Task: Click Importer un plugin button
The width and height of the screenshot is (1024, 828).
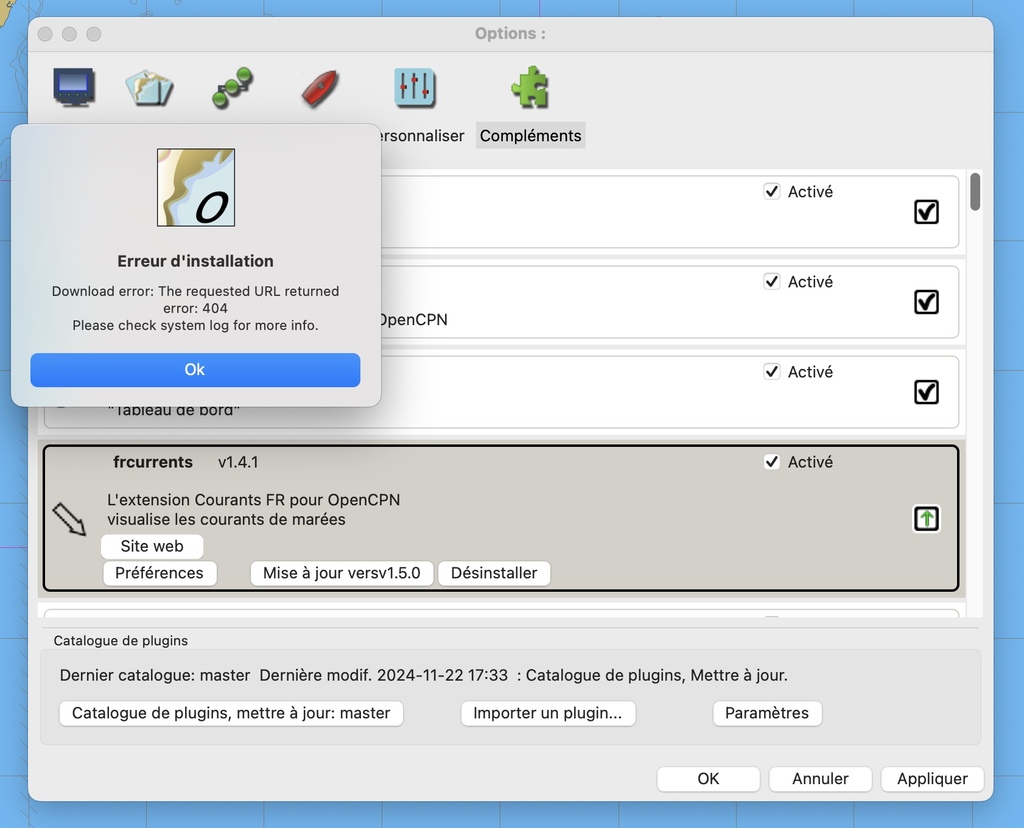Action: tap(547, 713)
